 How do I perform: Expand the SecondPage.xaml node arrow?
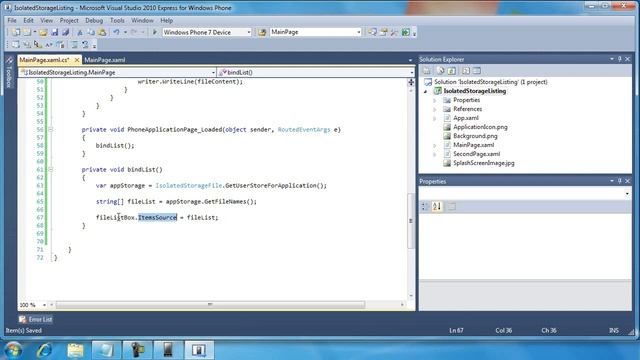(435, 154)
